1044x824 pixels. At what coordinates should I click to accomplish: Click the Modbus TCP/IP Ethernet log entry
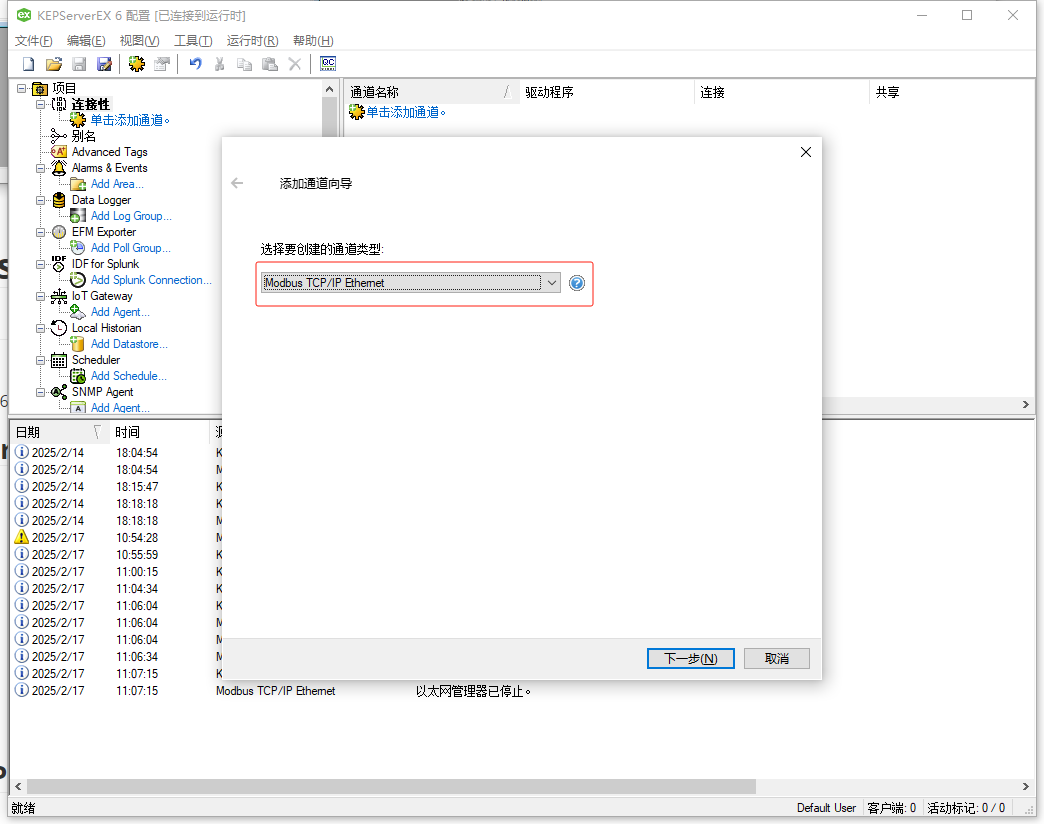tap(275, 691)
